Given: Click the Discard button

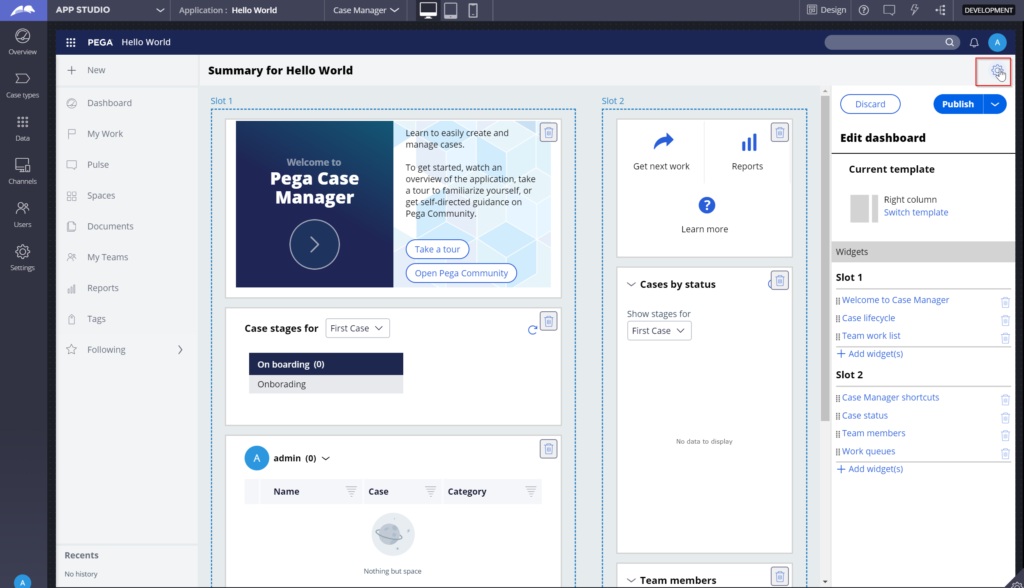Looking at the screenshot, I should point(870,104).
